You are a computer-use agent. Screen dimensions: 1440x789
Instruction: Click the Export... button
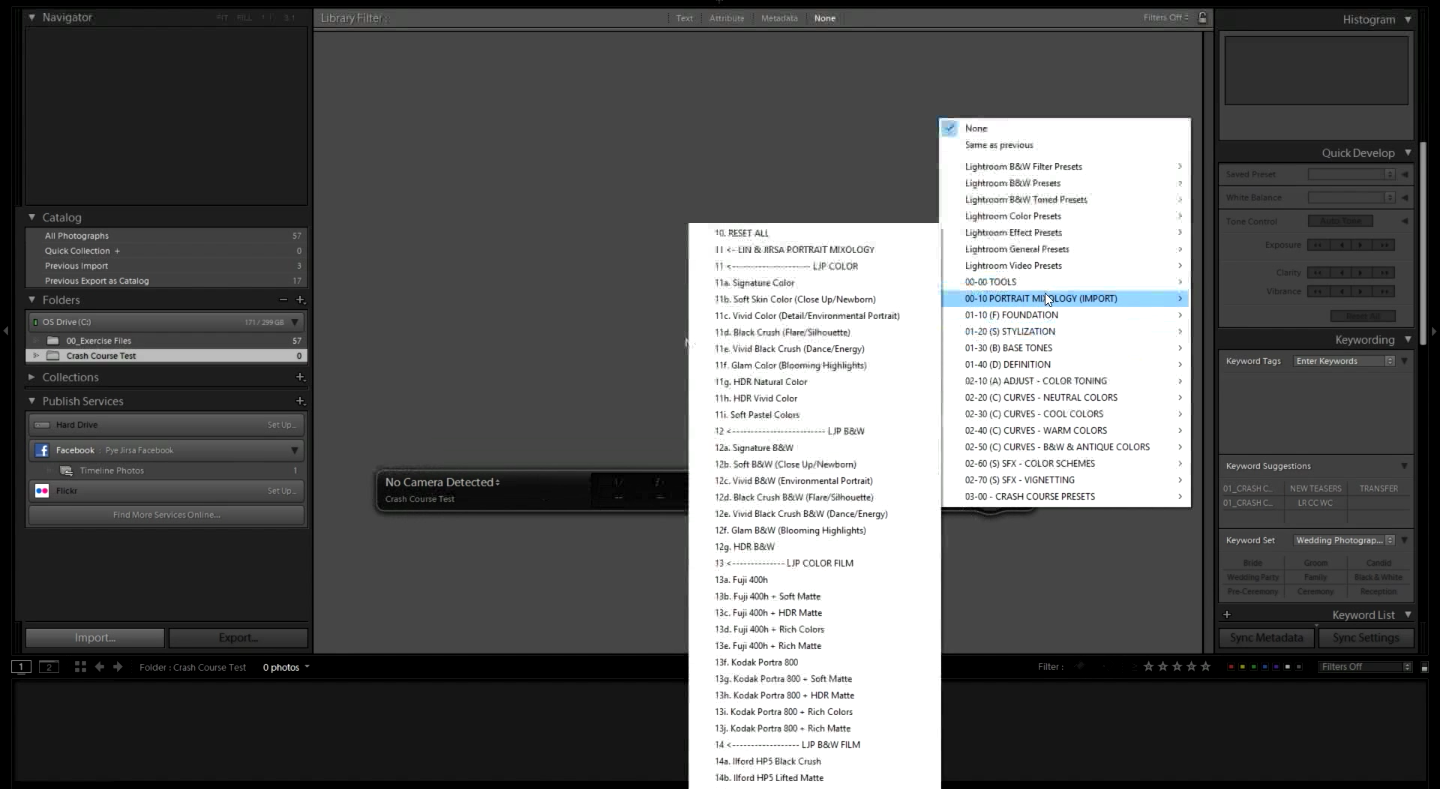tap(238, 638)
